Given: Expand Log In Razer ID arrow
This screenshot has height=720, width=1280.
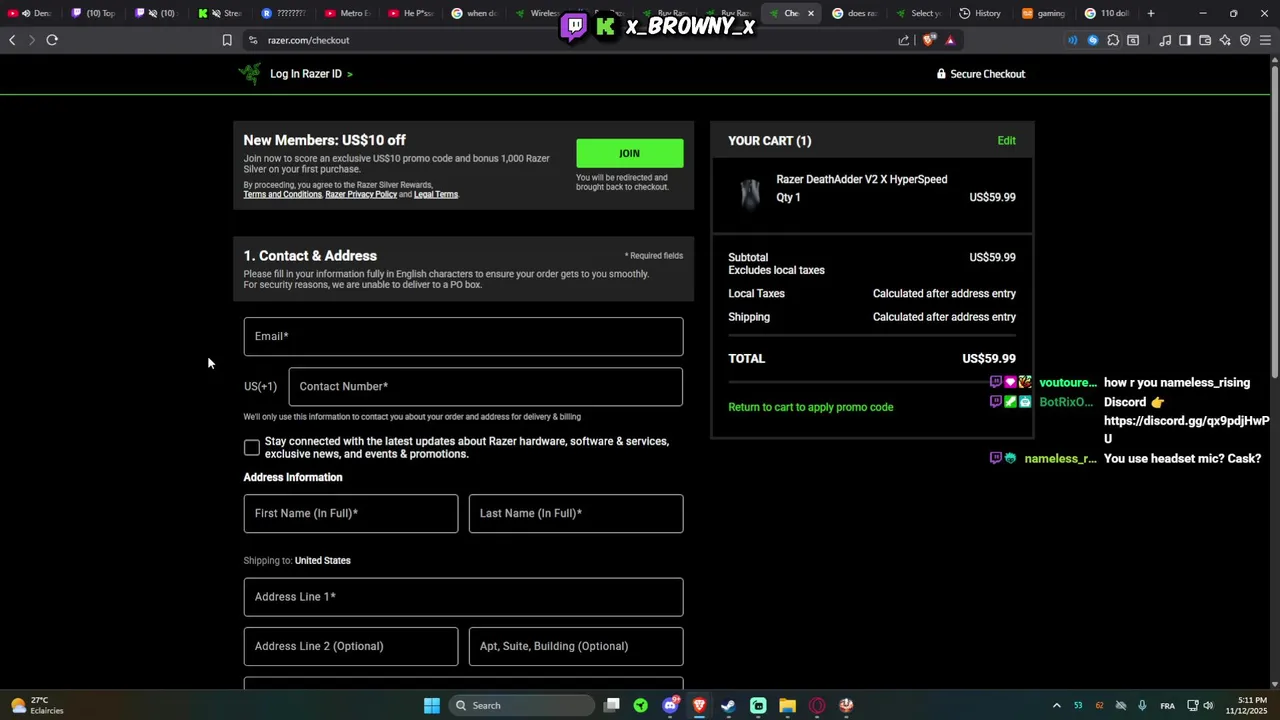Looking at the screenshot, I should [350, 74].
